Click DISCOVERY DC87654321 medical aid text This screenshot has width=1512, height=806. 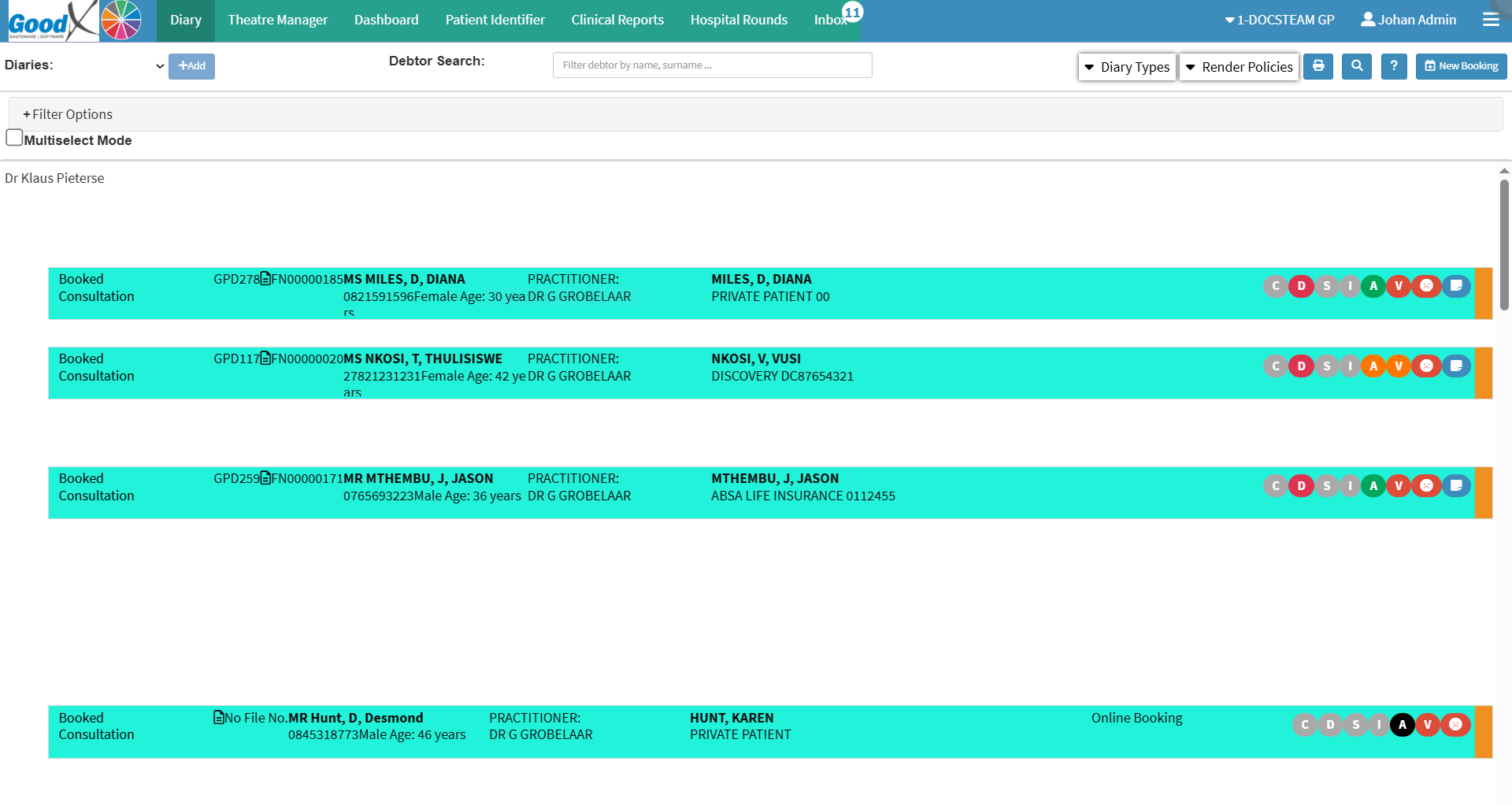click(x=783, y=376)
